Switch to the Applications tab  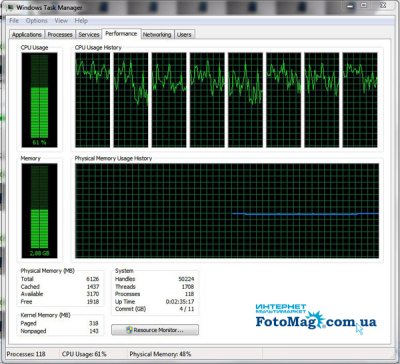(27, 35)
